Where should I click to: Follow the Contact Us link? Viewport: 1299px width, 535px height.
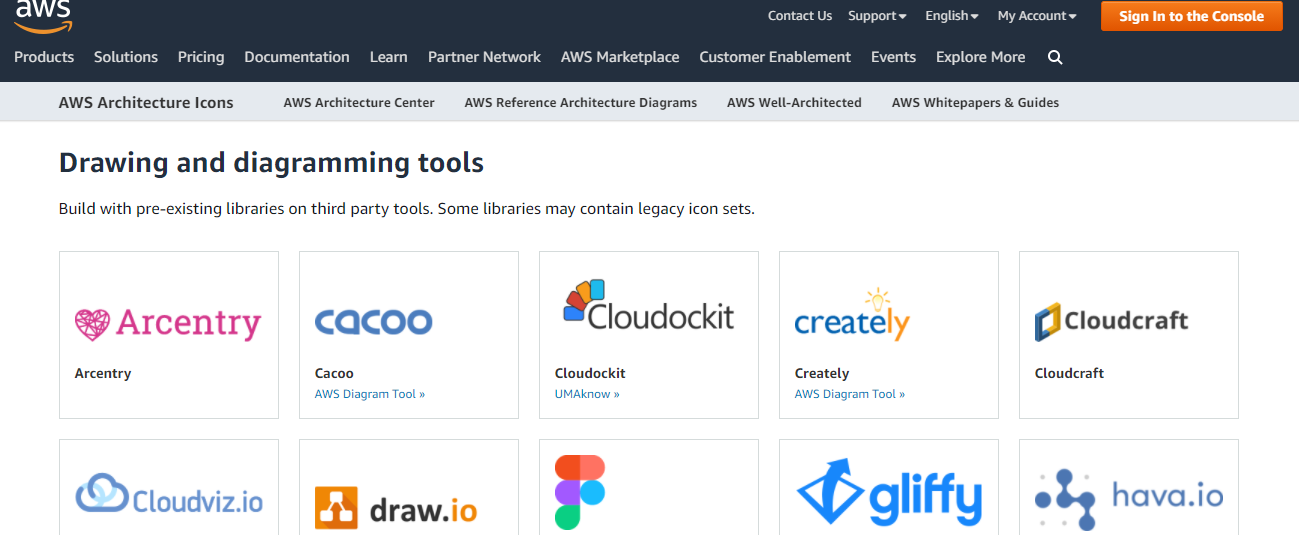[x=800, y=16]
